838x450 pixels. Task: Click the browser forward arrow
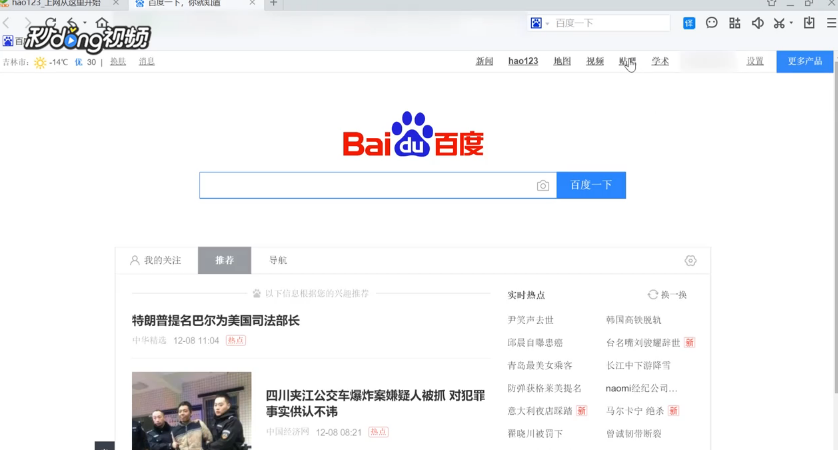tap(27, 23)
